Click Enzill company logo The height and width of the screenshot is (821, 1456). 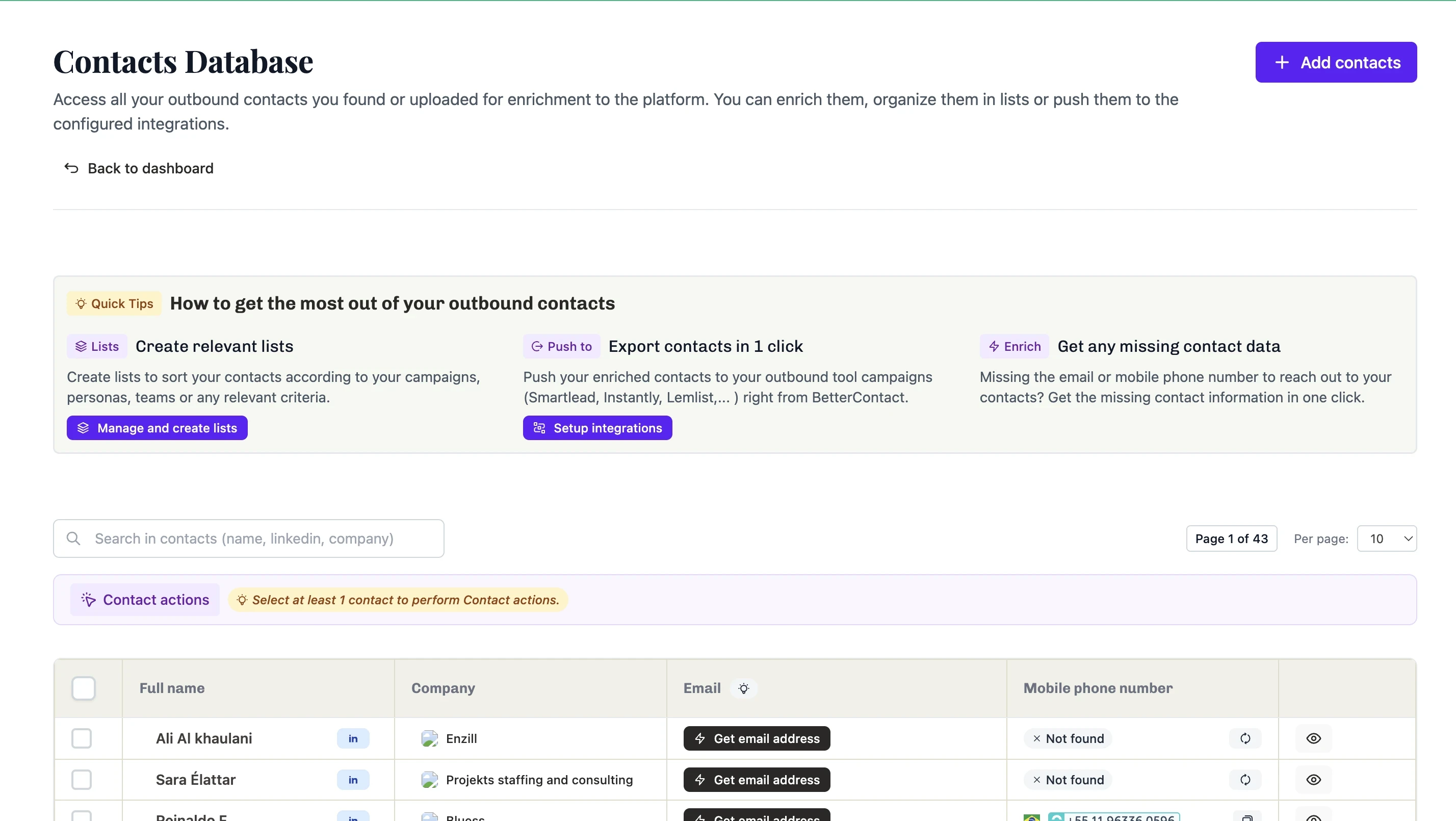pyautogui.click(x=430, y=738)
